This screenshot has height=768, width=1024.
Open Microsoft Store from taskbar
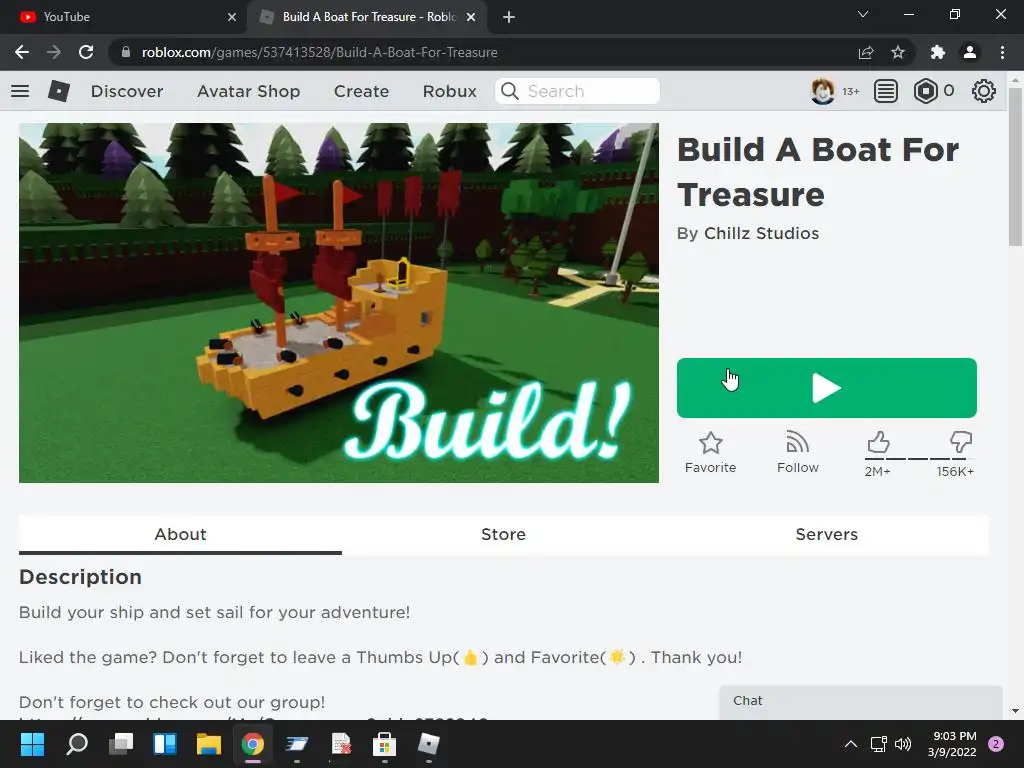pyautogui.click(x=384, y=744)
